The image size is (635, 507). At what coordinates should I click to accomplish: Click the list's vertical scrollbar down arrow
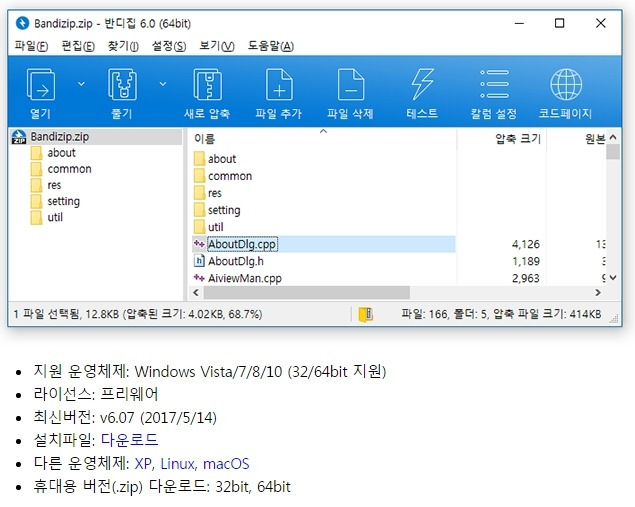[x=613, y=277]
